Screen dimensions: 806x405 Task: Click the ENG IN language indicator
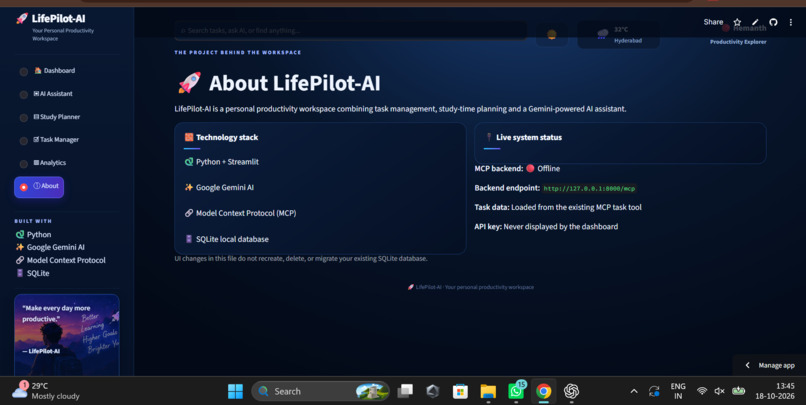click(678, 391)
